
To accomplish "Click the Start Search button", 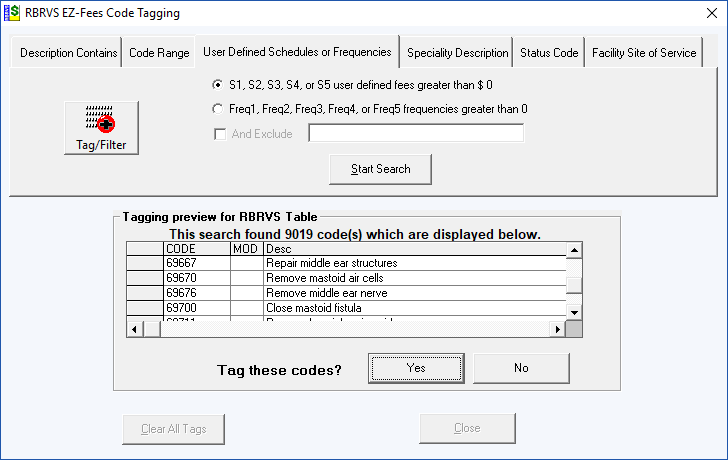I will click(380, 169).
